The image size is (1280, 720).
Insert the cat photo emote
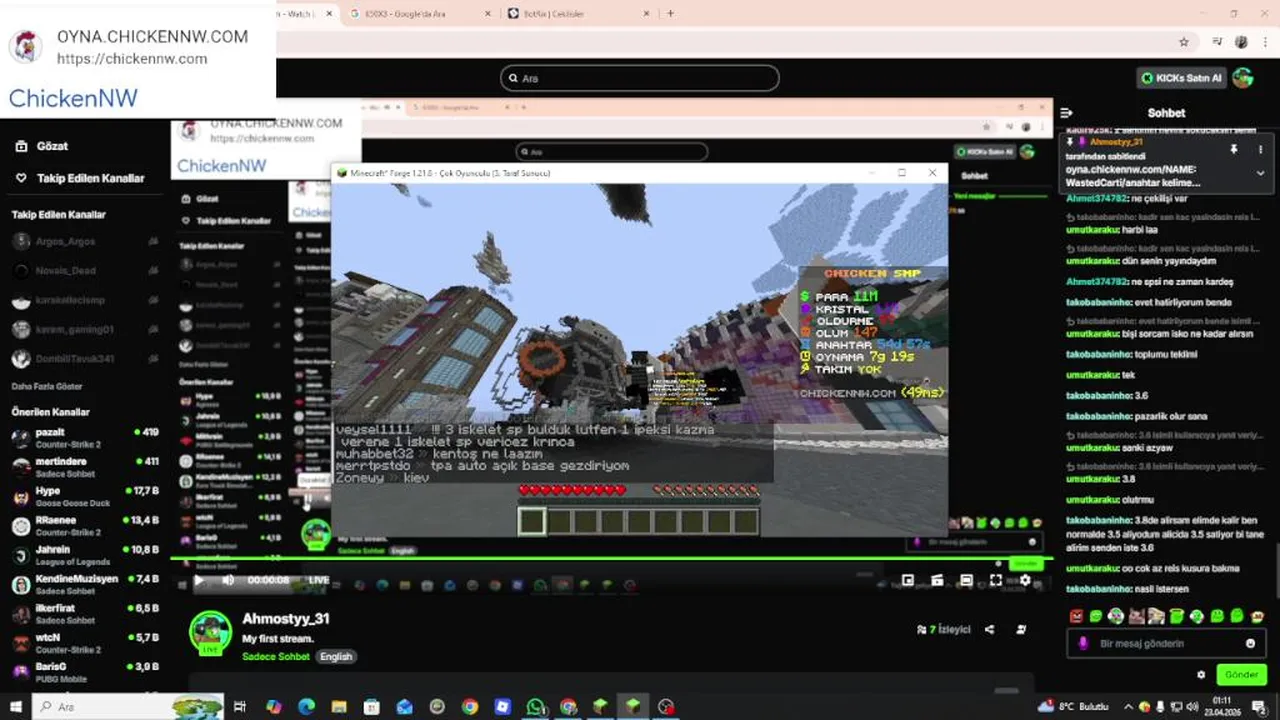1136,616
